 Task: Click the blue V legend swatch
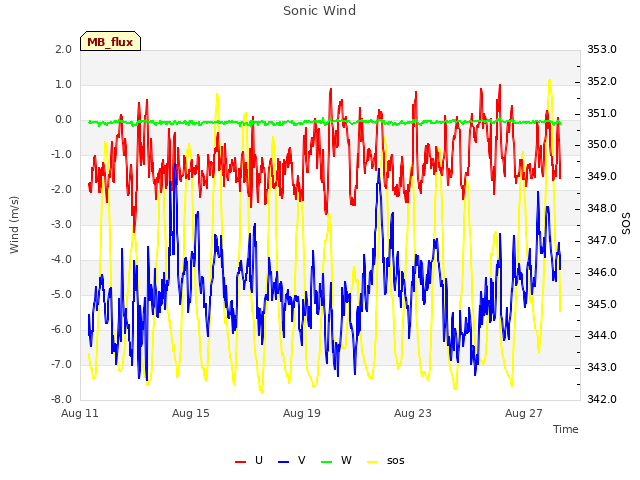pyautogui.click(x=283, y=461)
